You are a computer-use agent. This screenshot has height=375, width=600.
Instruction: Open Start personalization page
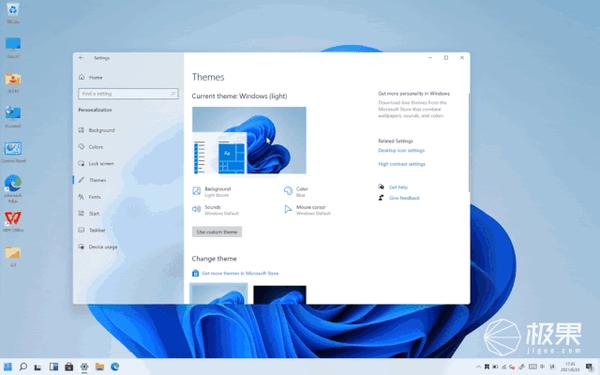(89, 213)
